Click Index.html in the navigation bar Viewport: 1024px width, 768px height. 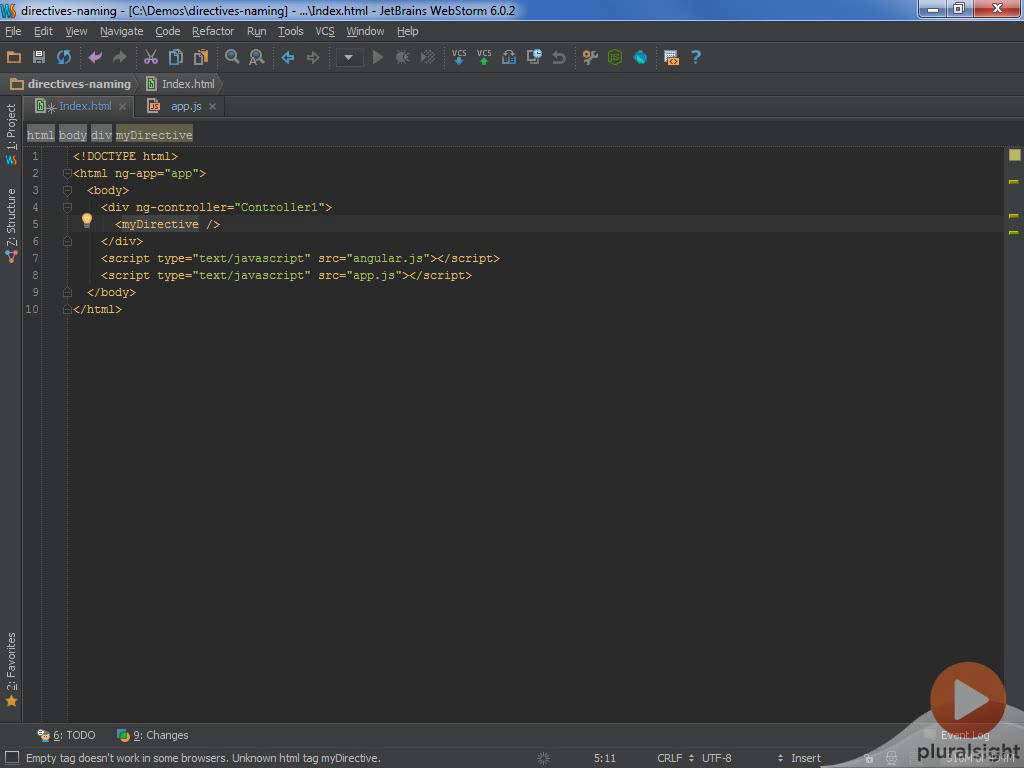(x=181, y=84)
